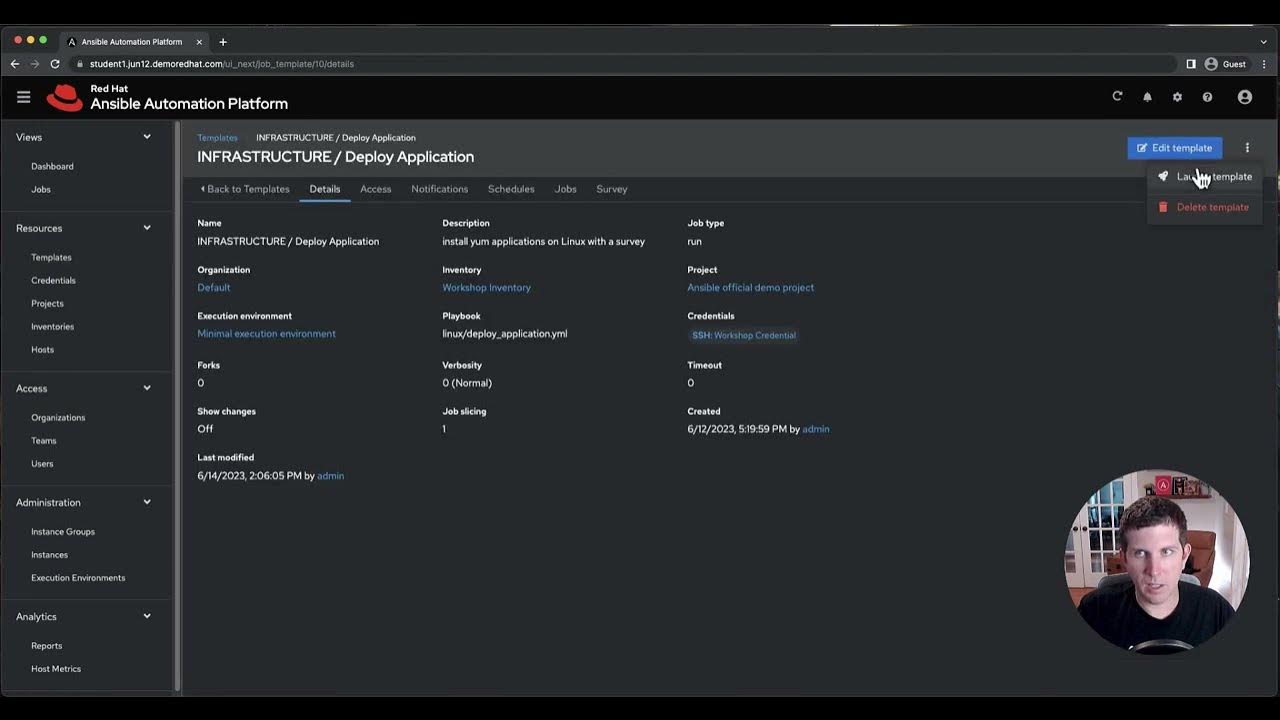Collapse the Administration sidebar section

click(147, 502)
